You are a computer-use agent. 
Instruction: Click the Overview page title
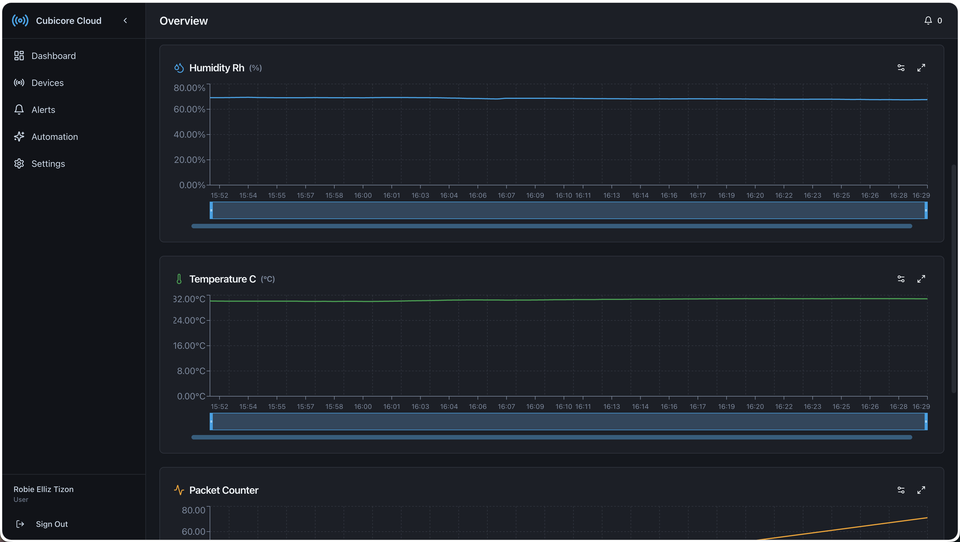[x=184, y=21]
